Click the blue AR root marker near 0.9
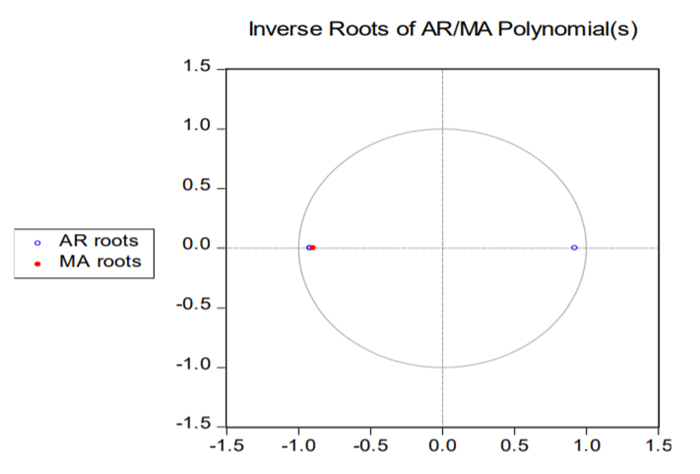The width and height of the screenshot is (700, 474). [574, 247]
